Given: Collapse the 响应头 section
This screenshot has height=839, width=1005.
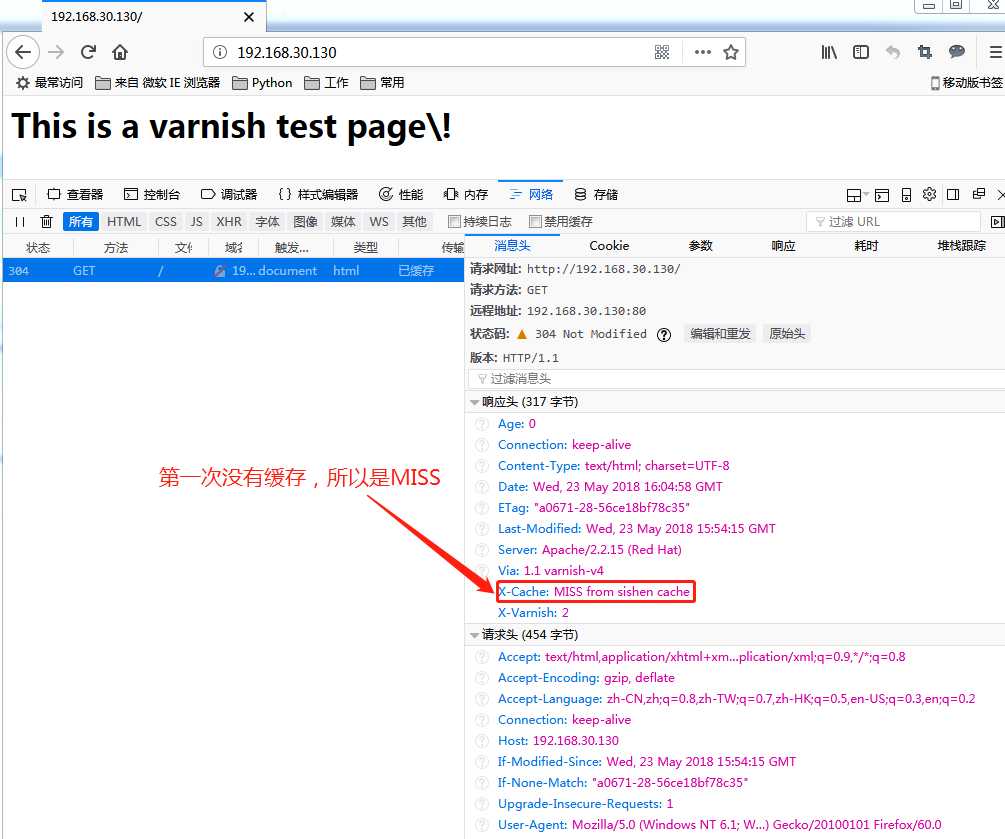Looking at the screenshot, I should coord(474,402).
